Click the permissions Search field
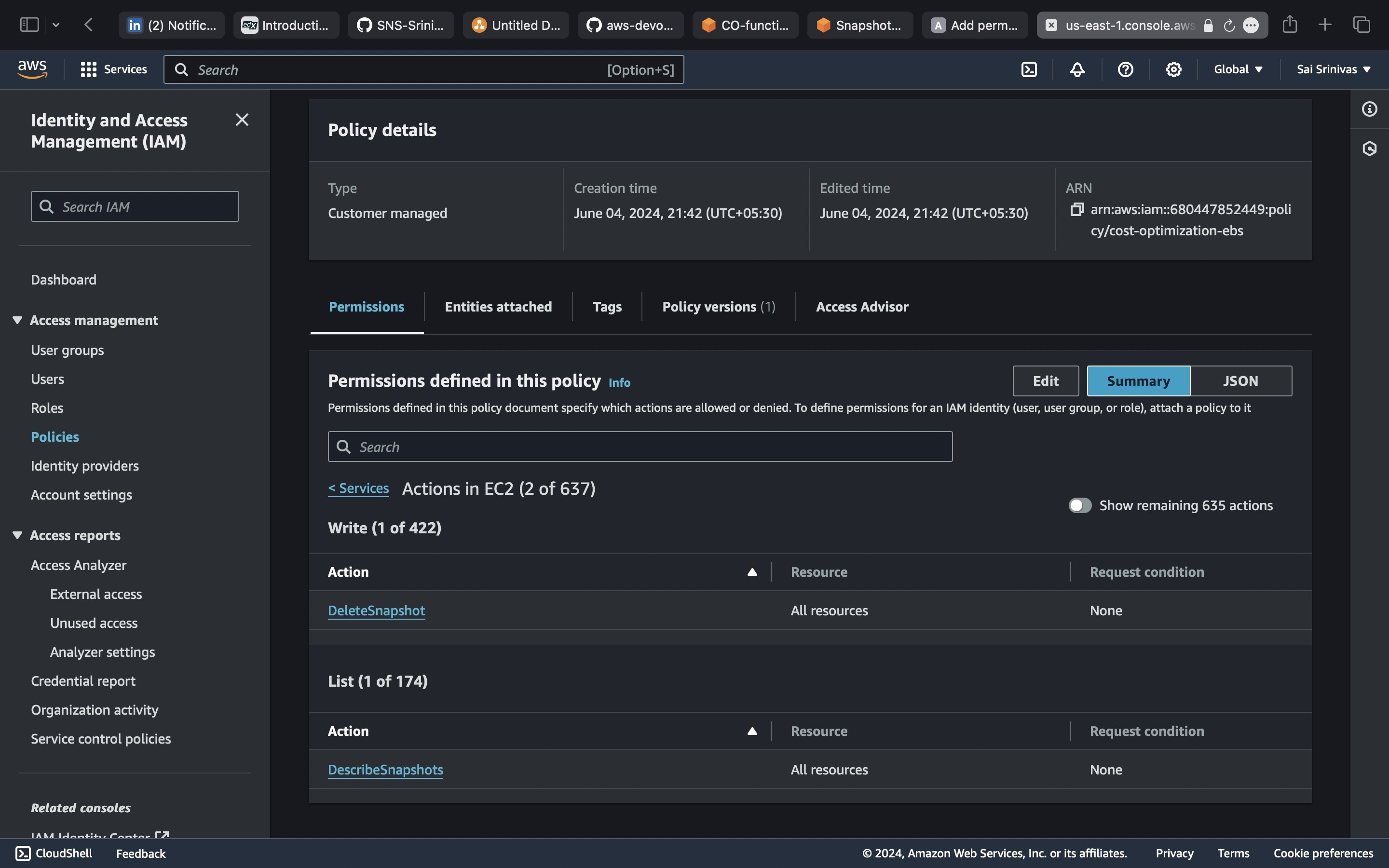Image resolution: width=1389 pixels, height=868 pixels. coord(640,447)
